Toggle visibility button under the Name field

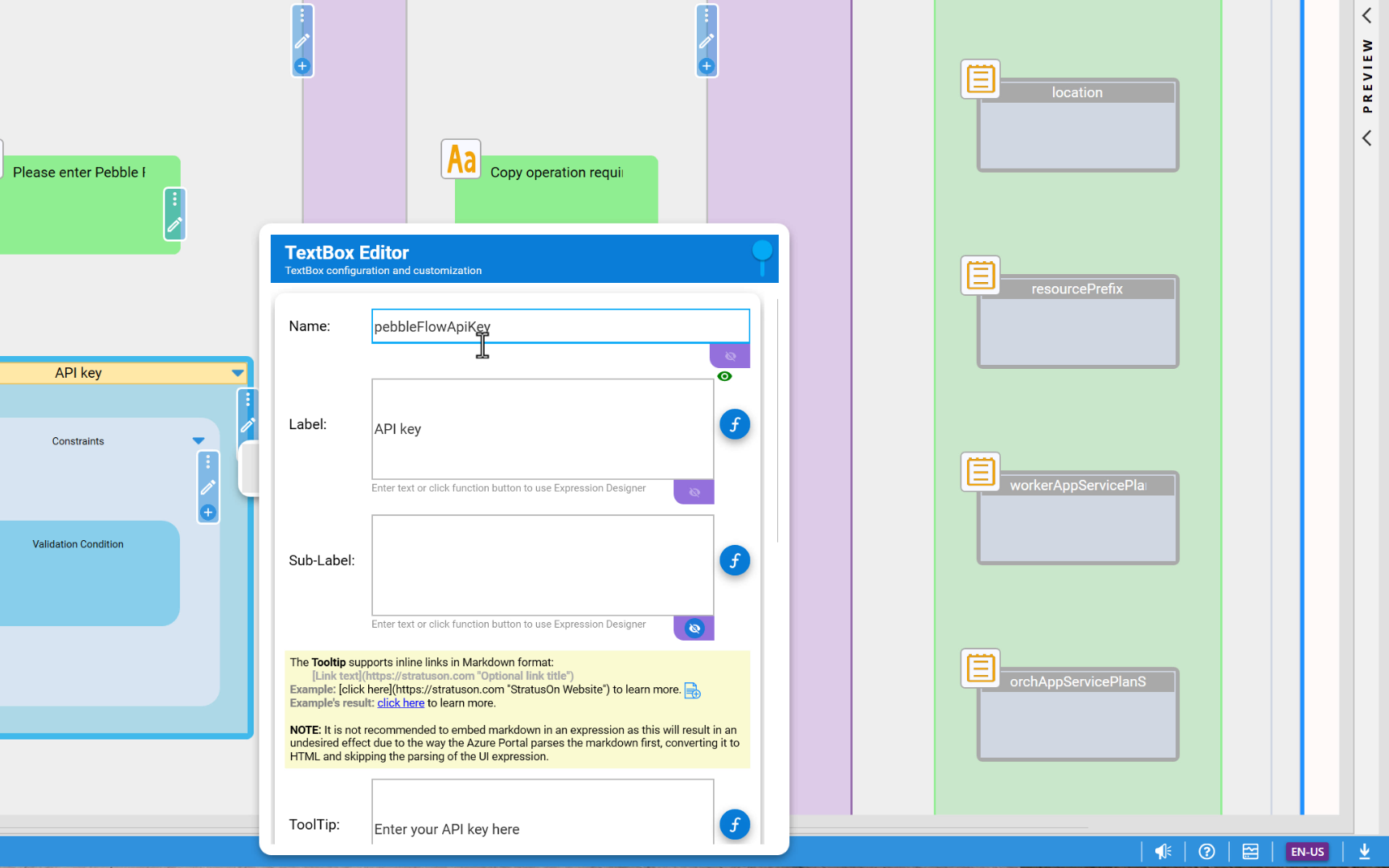[730, 356]
